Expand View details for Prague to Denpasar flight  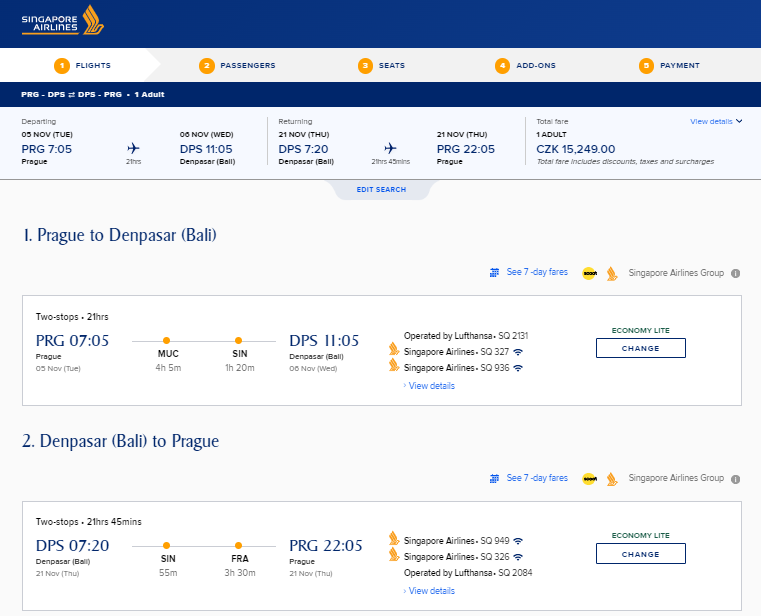click(x=429, y=386)
